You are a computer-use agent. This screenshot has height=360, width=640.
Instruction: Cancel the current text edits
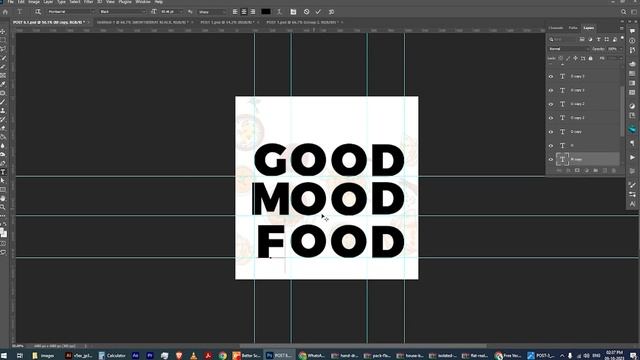[x=307, y=12]
